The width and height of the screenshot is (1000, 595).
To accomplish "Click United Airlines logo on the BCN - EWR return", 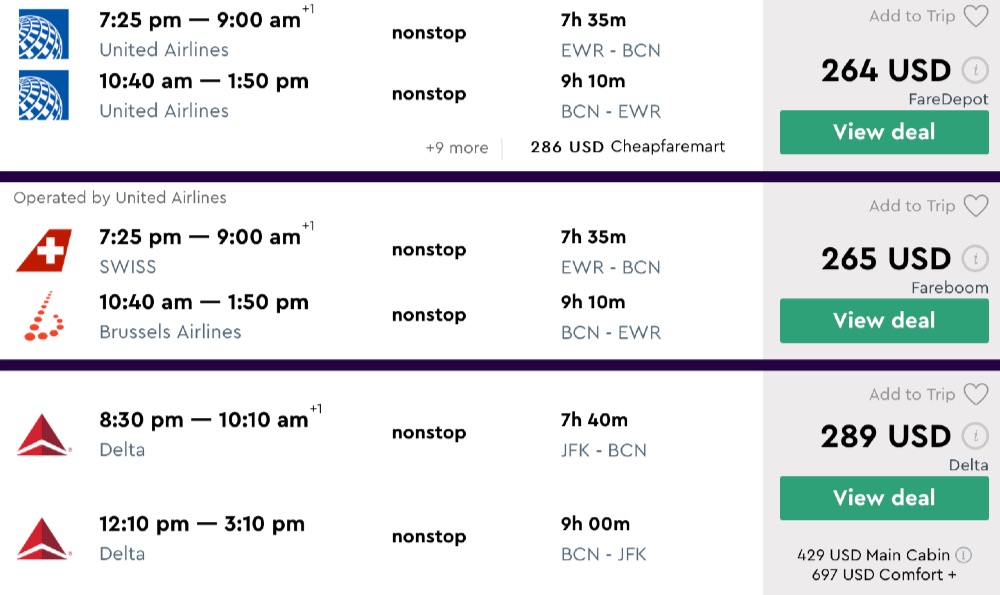I will point(44,95).
